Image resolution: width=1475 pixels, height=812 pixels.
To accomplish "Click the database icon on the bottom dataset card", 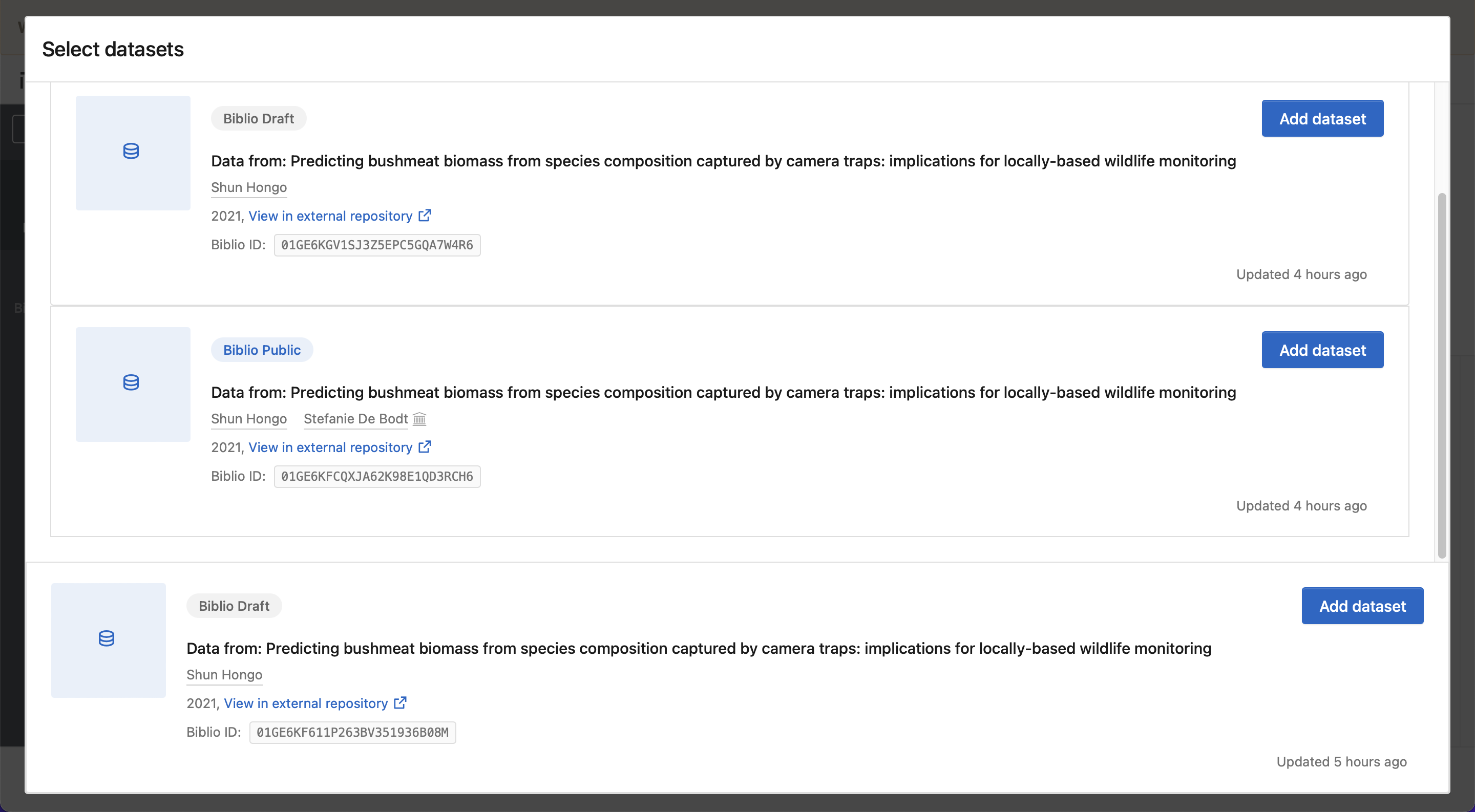I will [x=108, y=638].
